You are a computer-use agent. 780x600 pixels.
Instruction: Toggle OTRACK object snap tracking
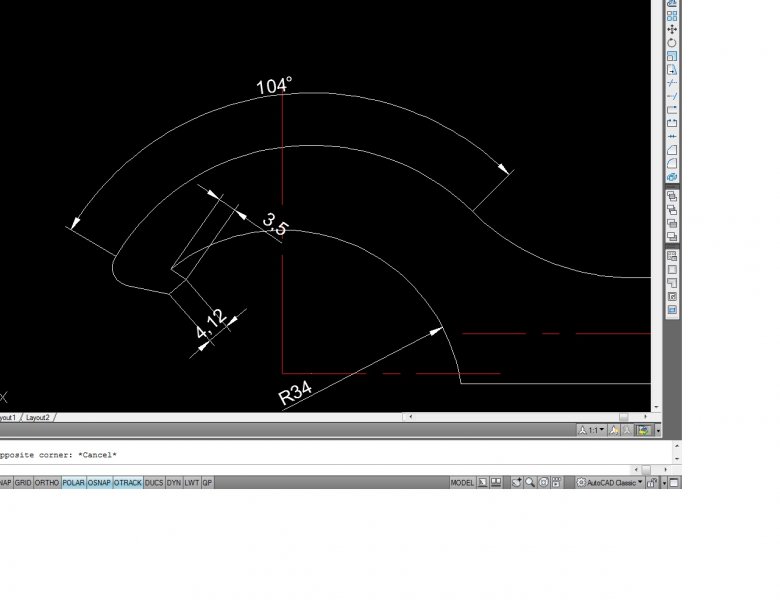pos(128,483)
